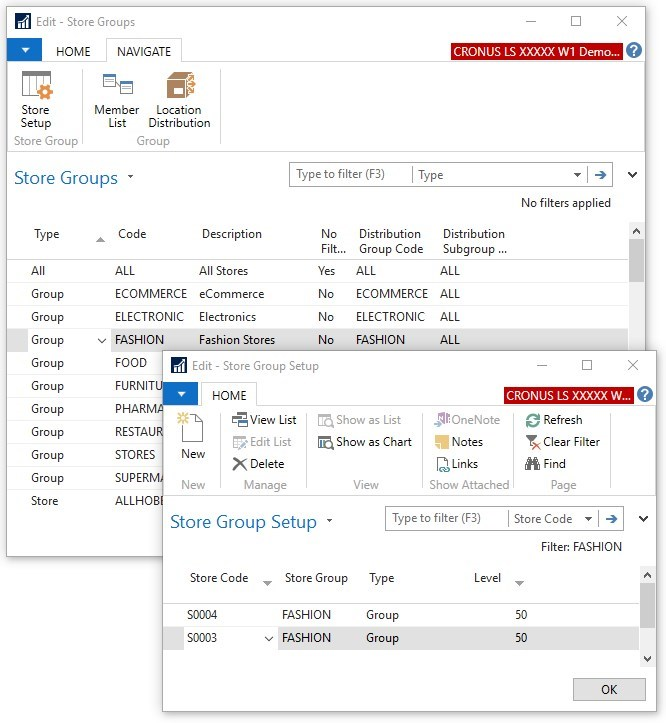Expand the Store Groups filter pane chevron

pos(632,175)
